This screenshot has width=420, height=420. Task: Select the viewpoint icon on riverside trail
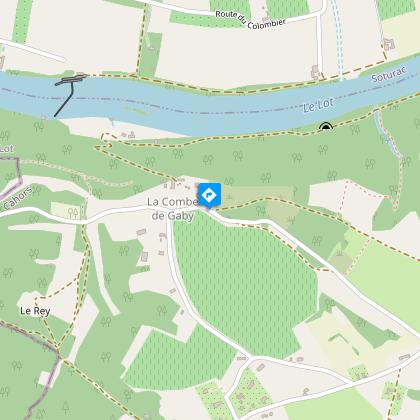tap(326, 126)
